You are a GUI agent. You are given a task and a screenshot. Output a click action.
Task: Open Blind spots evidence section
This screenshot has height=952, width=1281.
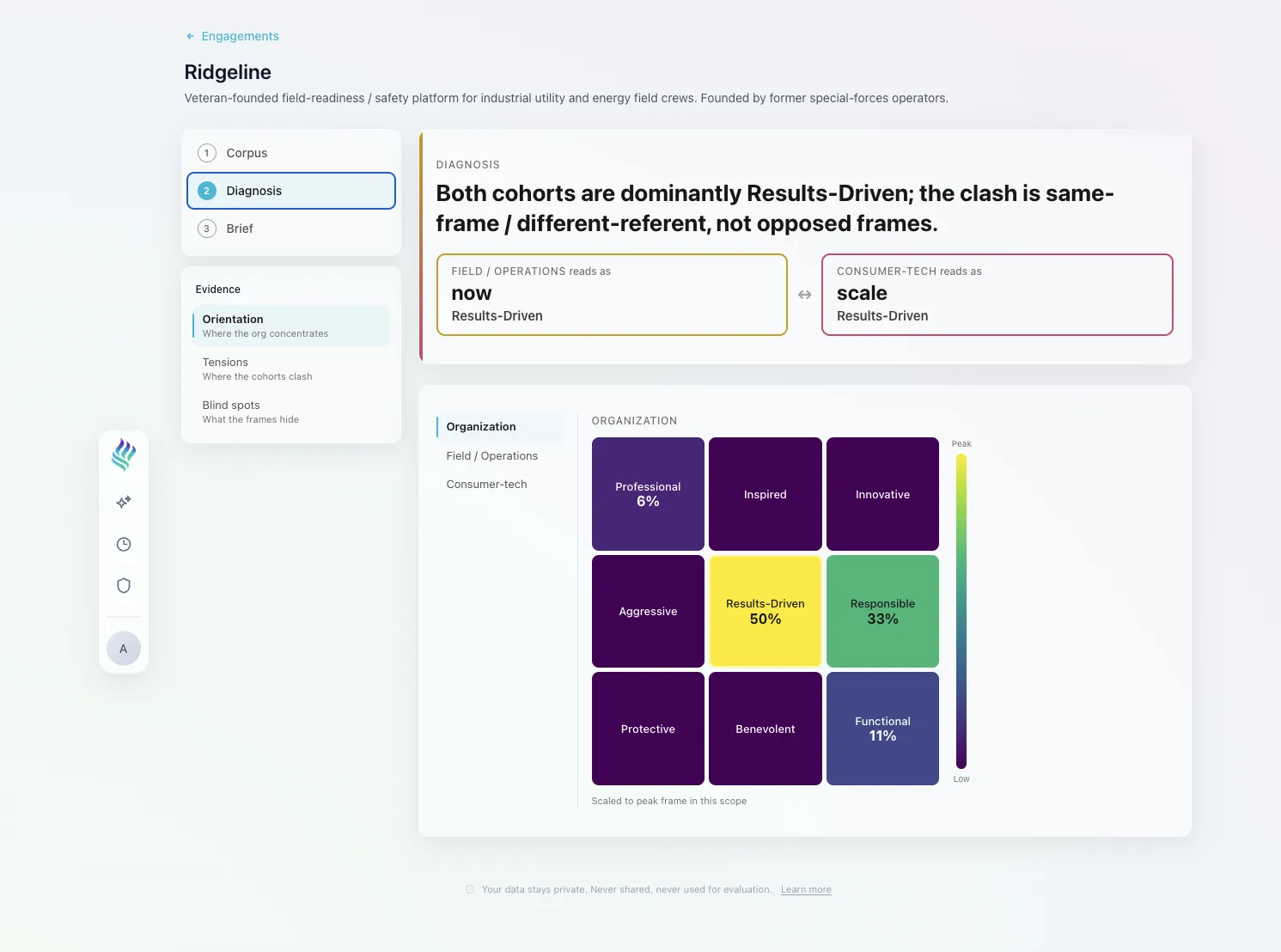click(x=291, y=412)
